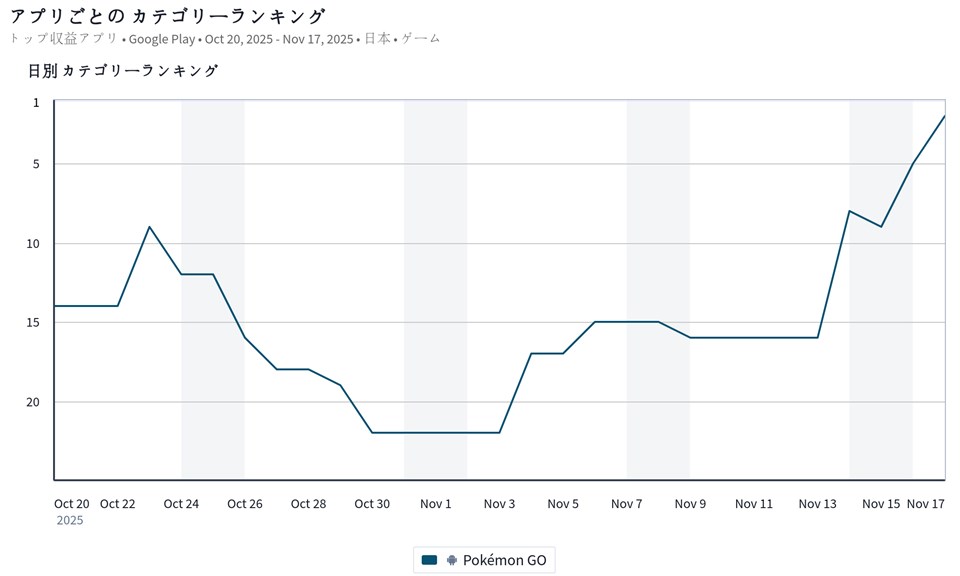Click the Oct 30 x-axis date label
Screen dimensions: 960x576
(372, 504)
